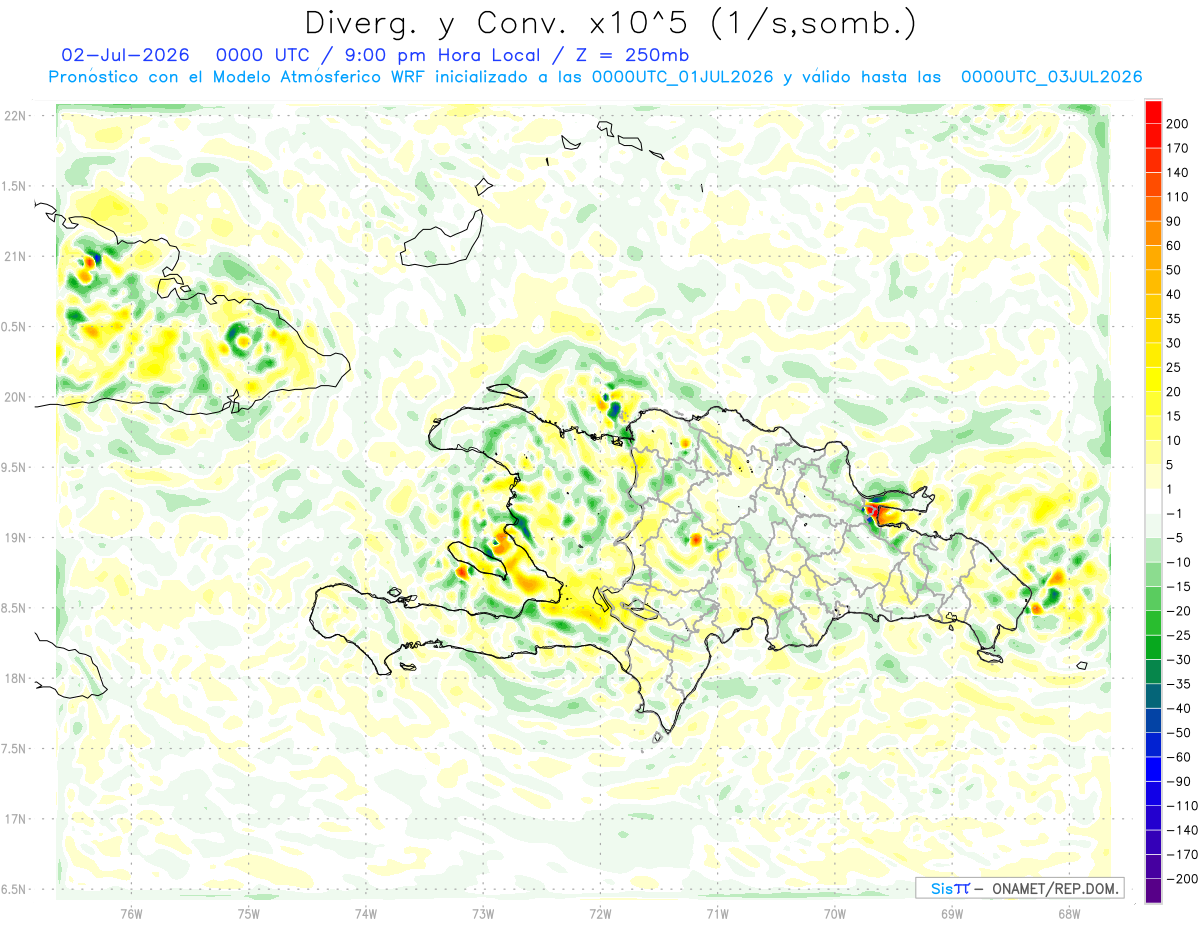
Task: Click the longitude axis label "68W"
Action: 1069,912
